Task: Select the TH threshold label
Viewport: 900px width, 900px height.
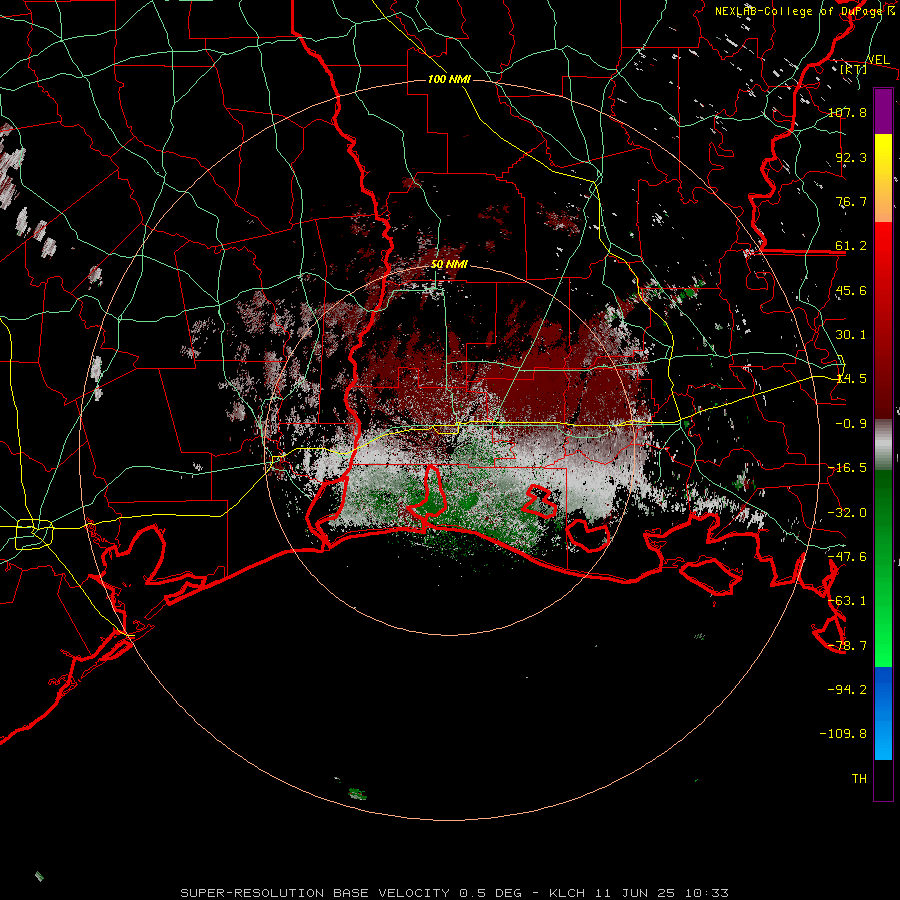Action: 859,779
